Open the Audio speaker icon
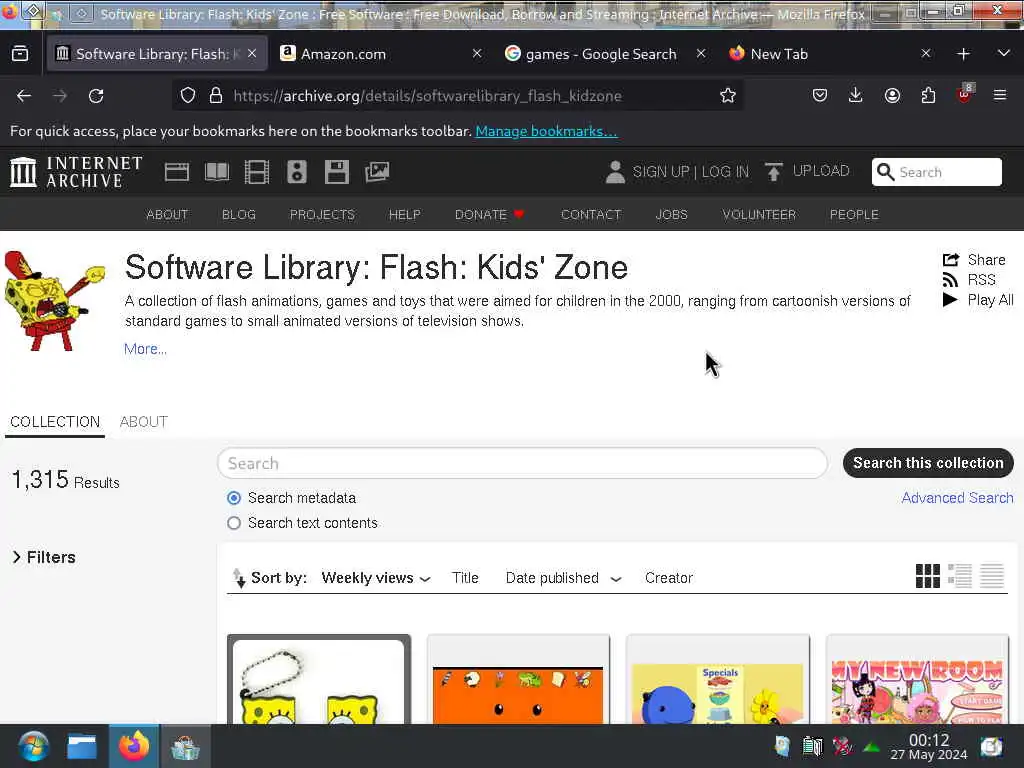 (296, 172)
